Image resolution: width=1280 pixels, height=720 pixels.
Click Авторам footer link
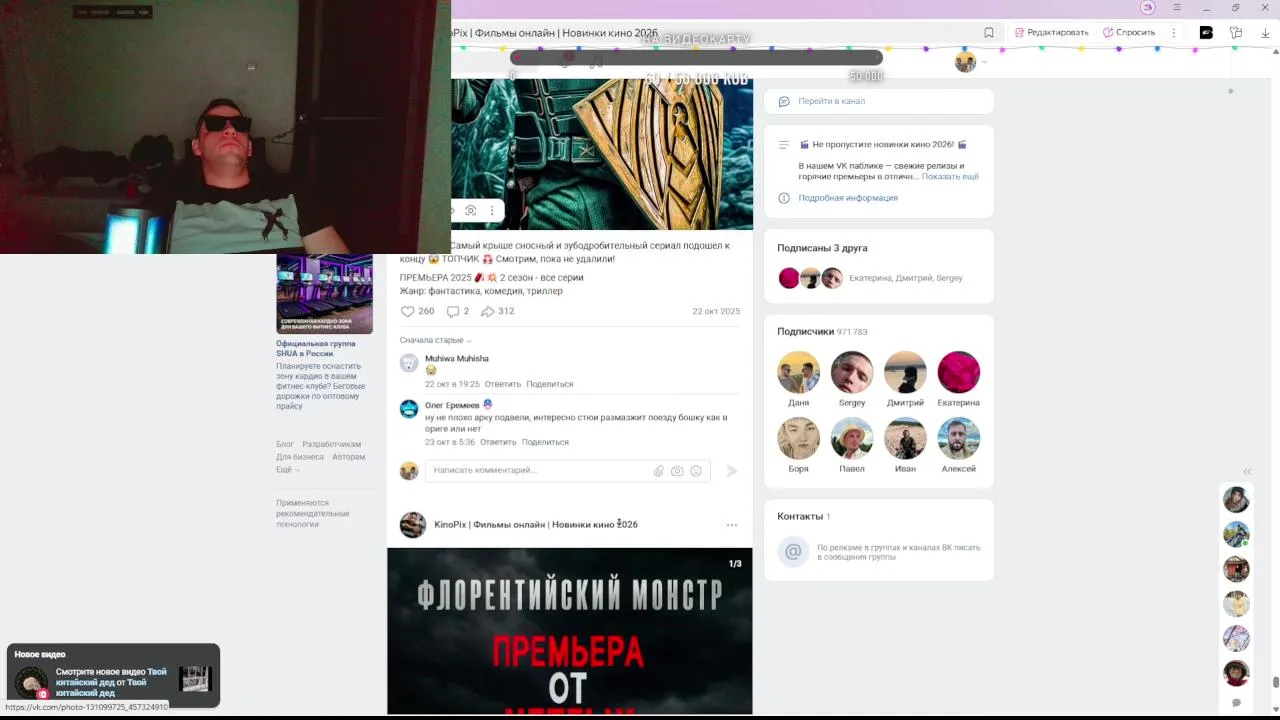[349, 457]
